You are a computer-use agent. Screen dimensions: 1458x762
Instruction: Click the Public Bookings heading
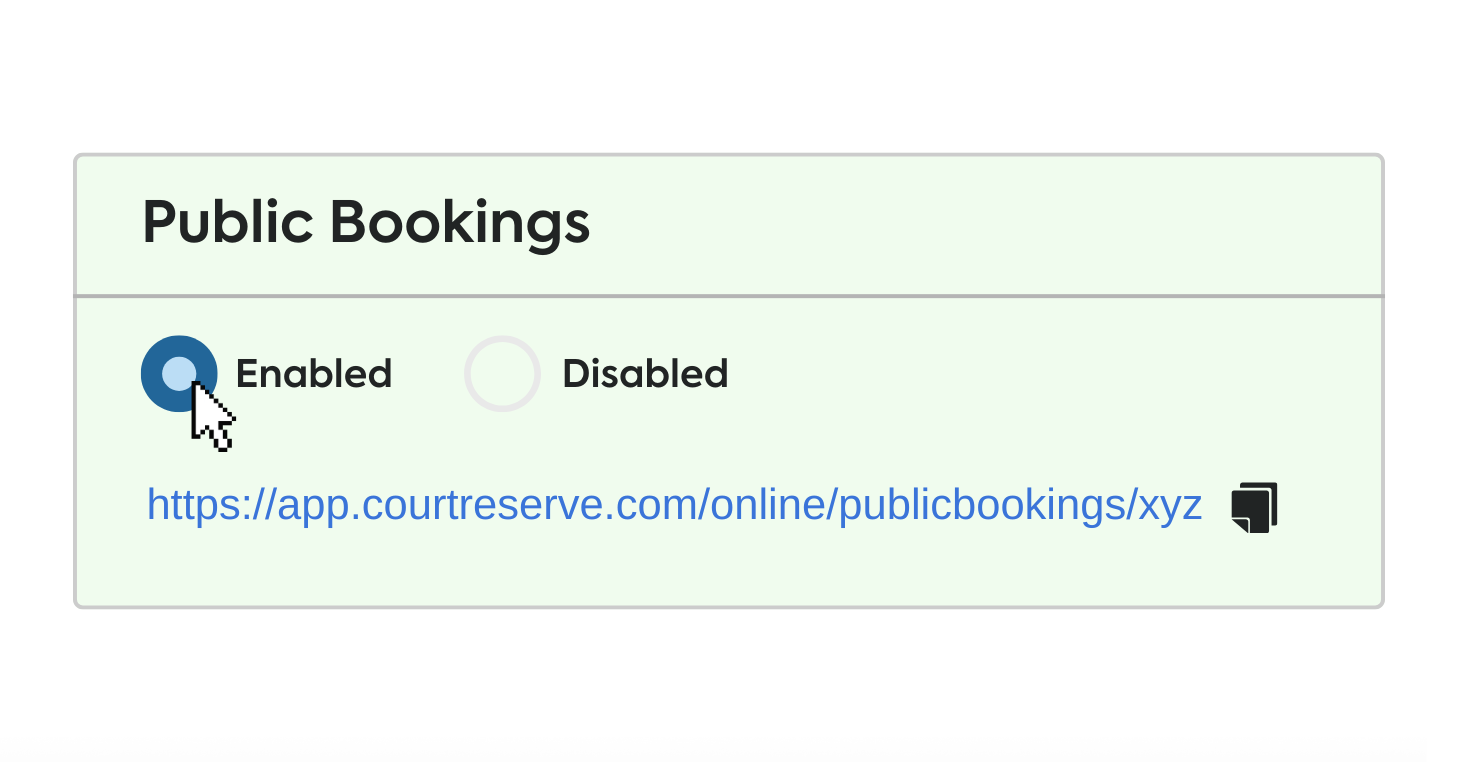366,222
